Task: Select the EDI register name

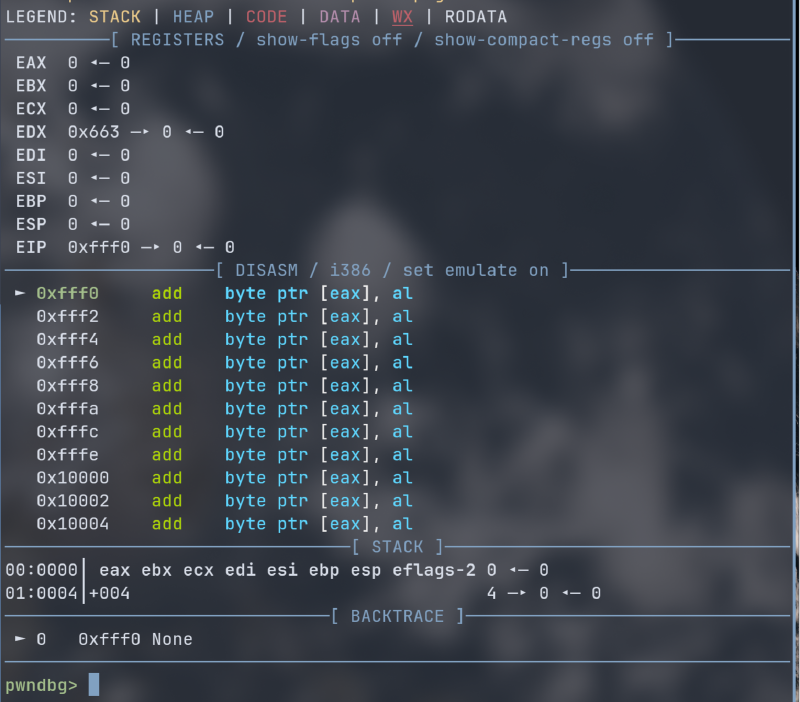Action: [31, 155]
